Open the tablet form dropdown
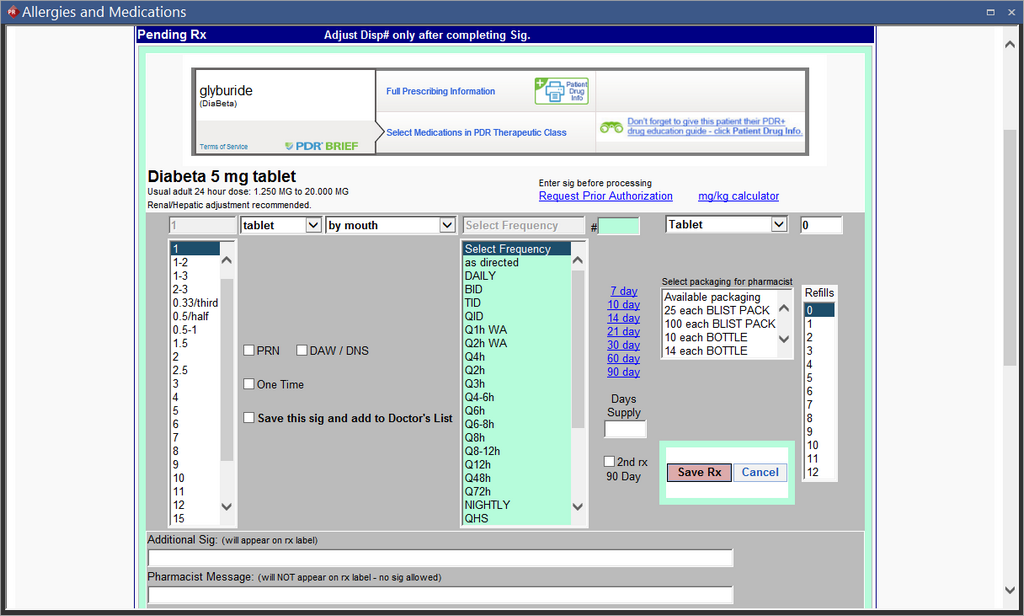 click(x=281, y=226)
